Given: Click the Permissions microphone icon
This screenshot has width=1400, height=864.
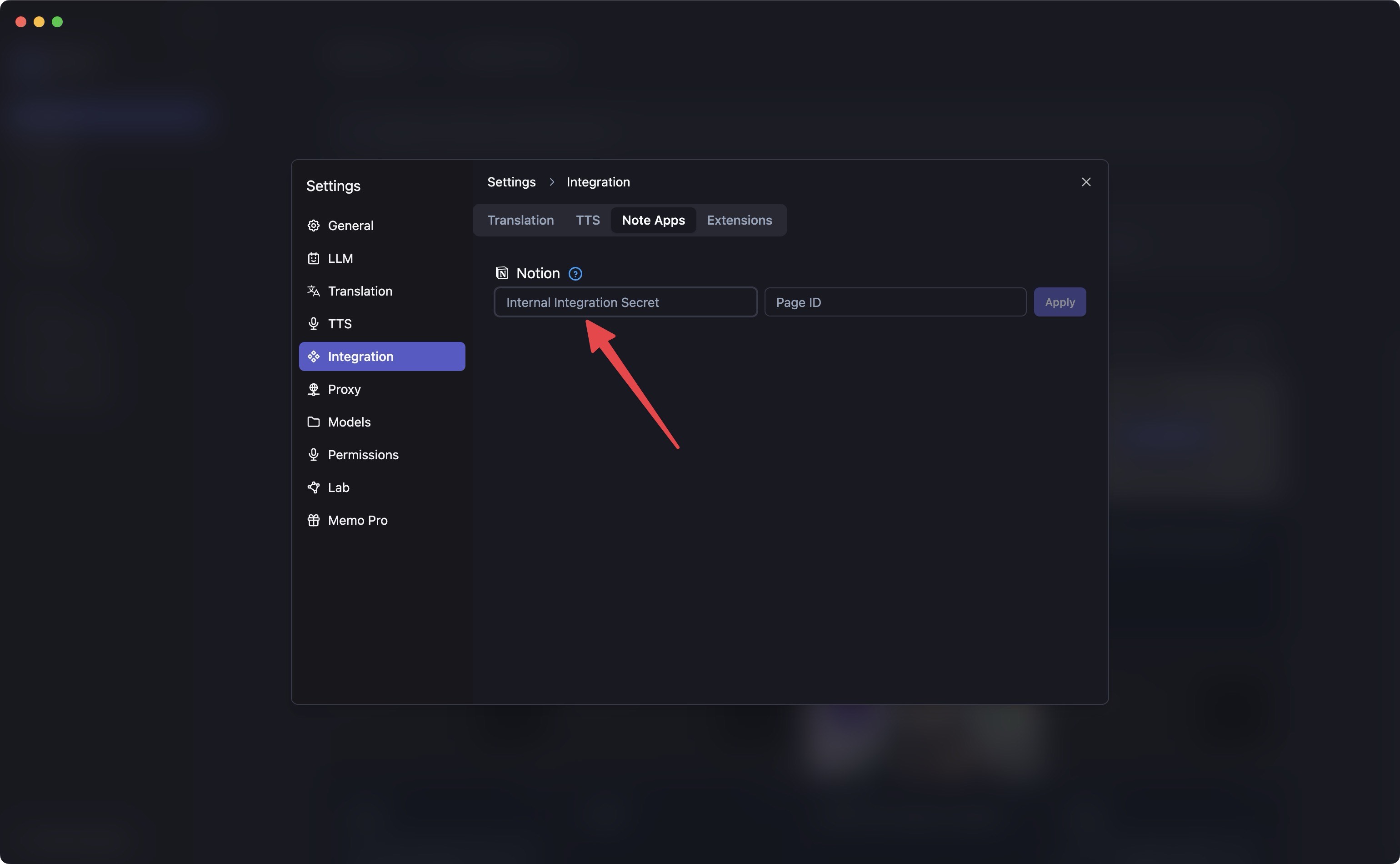Looking at the screenshot, I should (x=313, y=455).
